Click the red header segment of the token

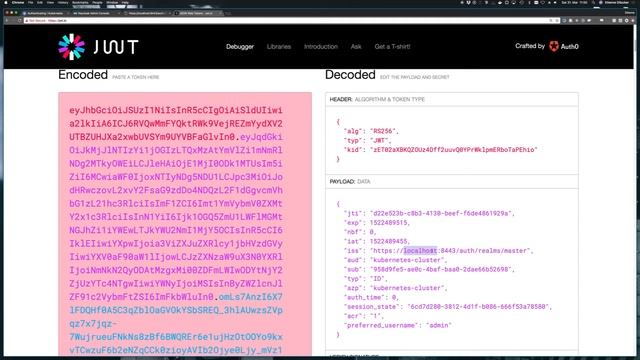coord(176,123)
